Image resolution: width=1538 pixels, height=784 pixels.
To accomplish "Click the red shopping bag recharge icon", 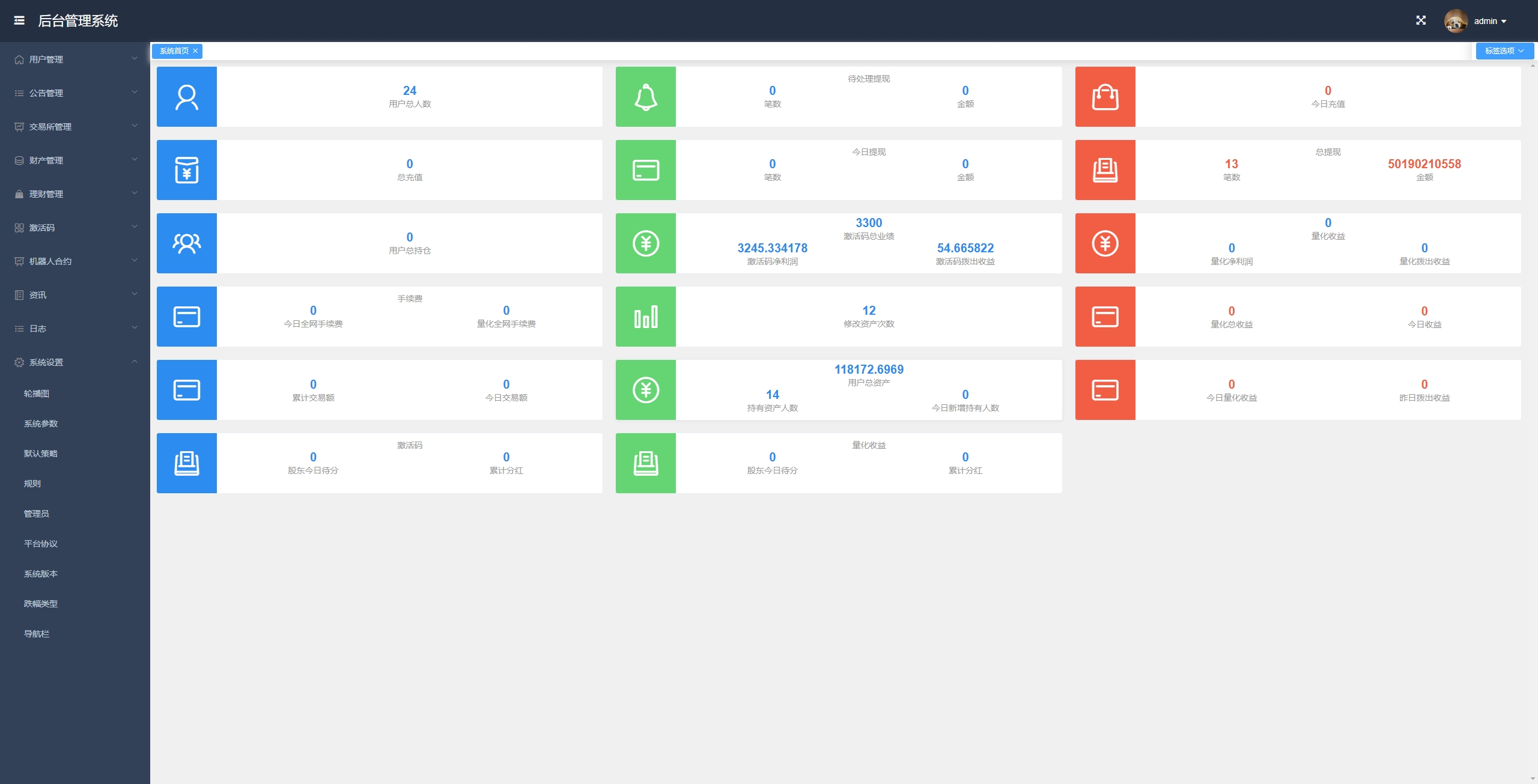I will (x=1105, y=97).
